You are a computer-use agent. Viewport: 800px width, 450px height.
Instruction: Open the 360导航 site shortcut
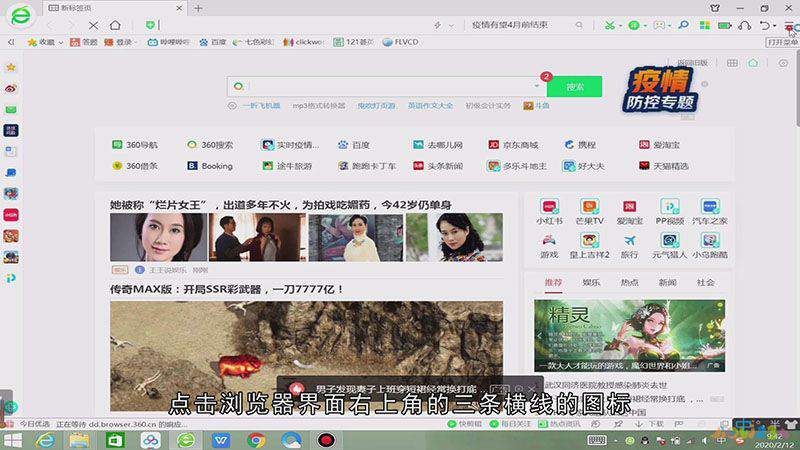point(135,145)
